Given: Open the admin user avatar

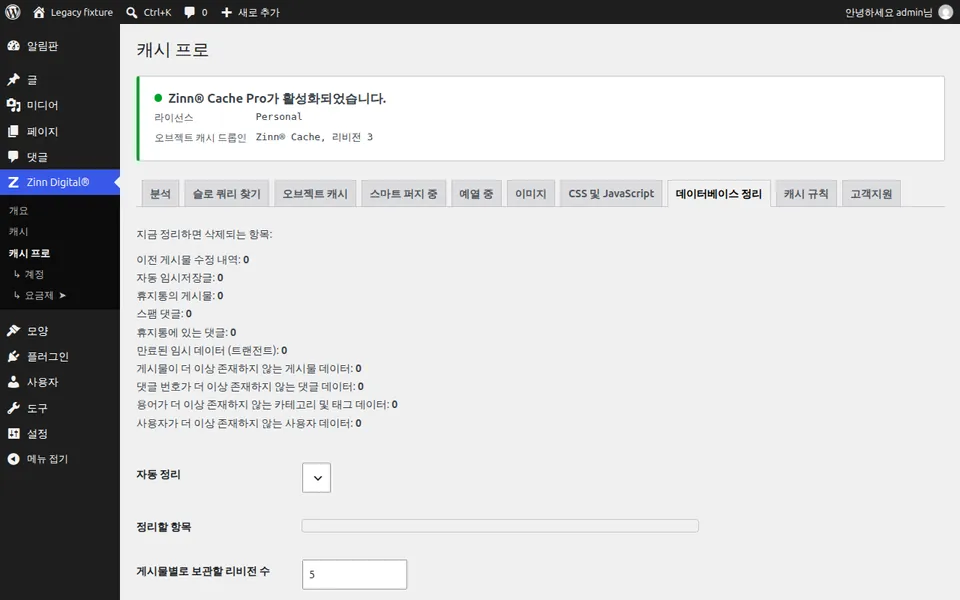Looking at the screenshot, I should 946,12.
